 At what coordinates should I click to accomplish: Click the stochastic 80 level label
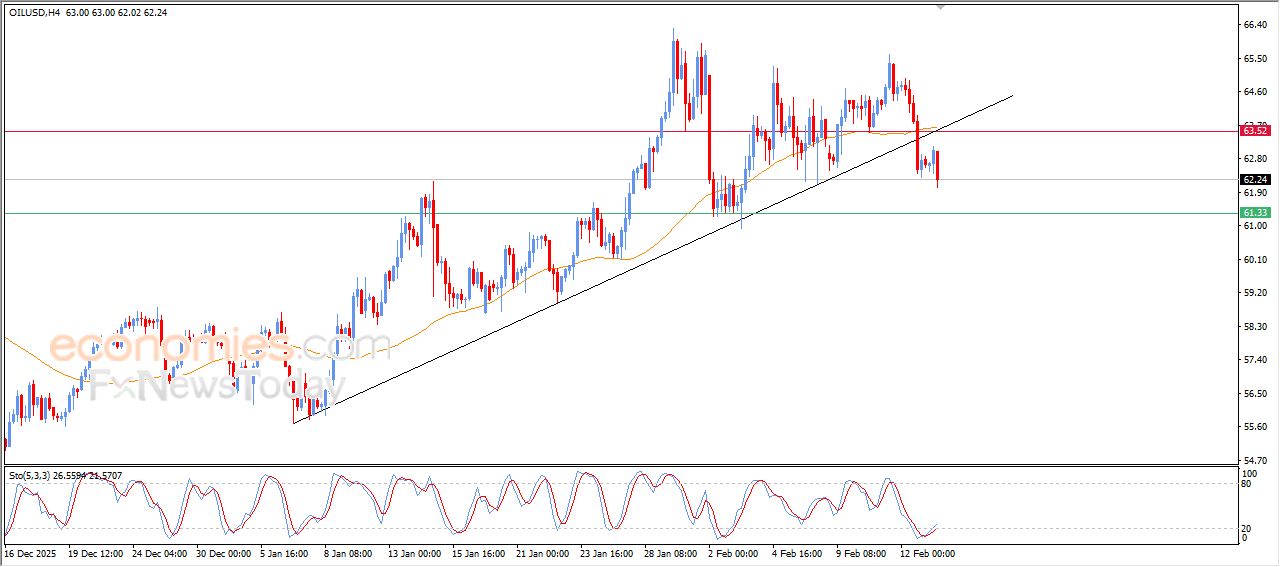coord(1246,484)
